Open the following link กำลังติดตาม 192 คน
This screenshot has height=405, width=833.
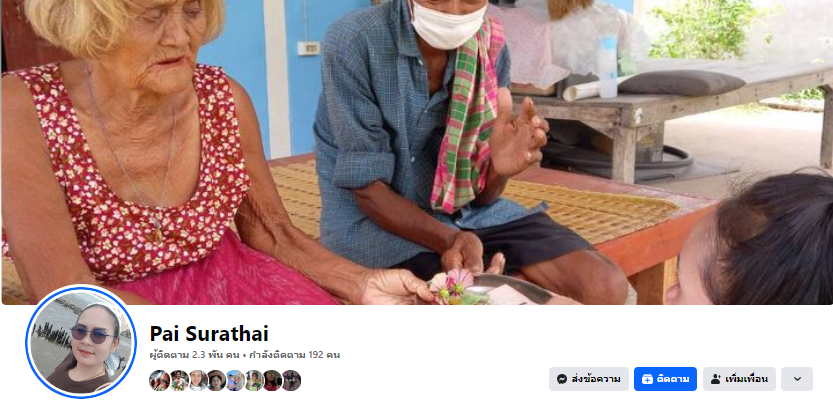pyautogui.click(x=294, y=355)
